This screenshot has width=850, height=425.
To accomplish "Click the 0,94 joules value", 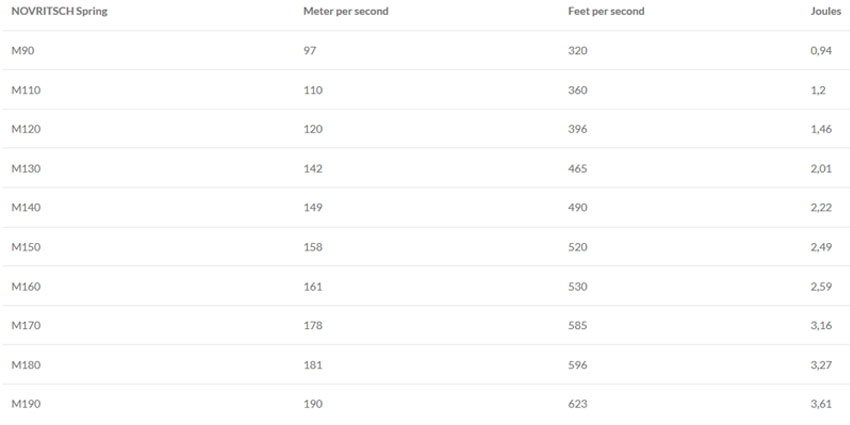I will 821,50.
